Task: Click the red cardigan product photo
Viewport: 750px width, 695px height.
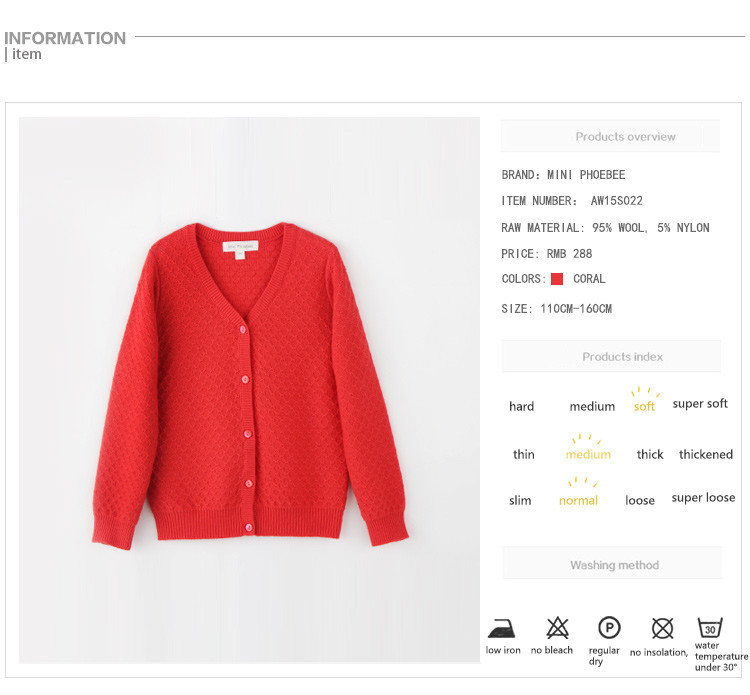Action: point(250,390)
